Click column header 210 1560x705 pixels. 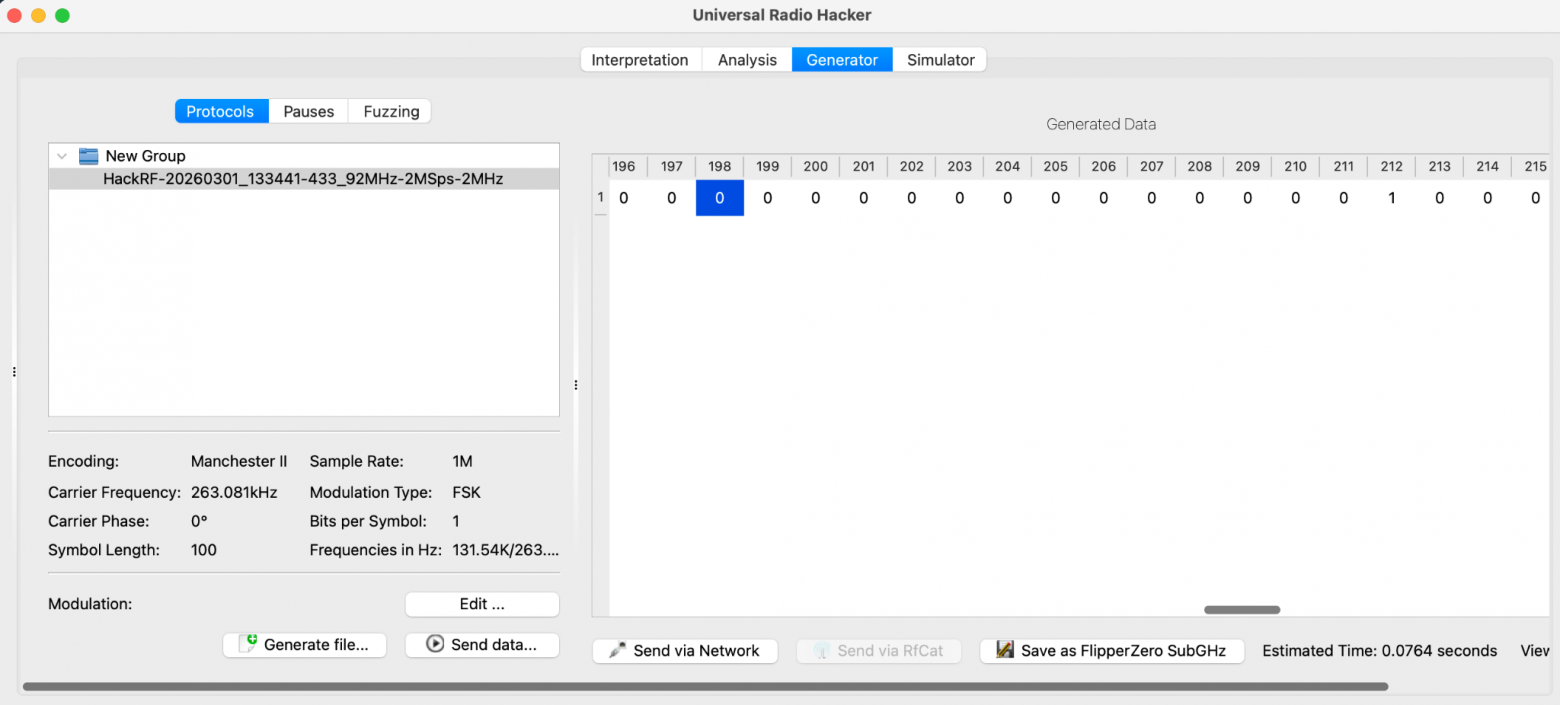[x=1296, y=166]
